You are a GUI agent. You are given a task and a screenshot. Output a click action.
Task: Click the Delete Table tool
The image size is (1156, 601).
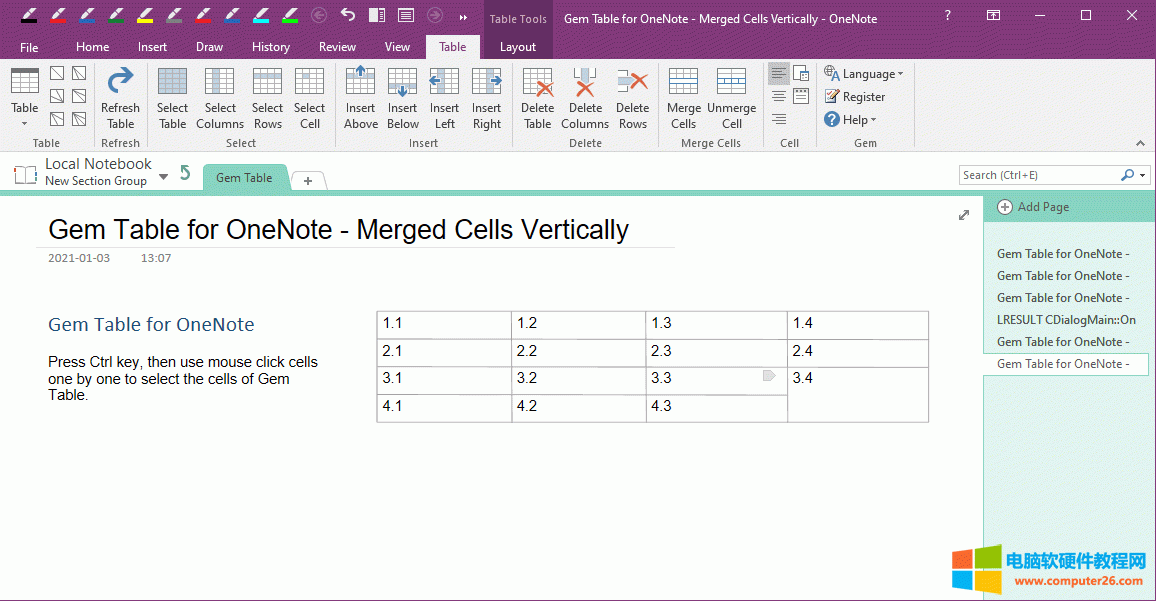(537, 97)
